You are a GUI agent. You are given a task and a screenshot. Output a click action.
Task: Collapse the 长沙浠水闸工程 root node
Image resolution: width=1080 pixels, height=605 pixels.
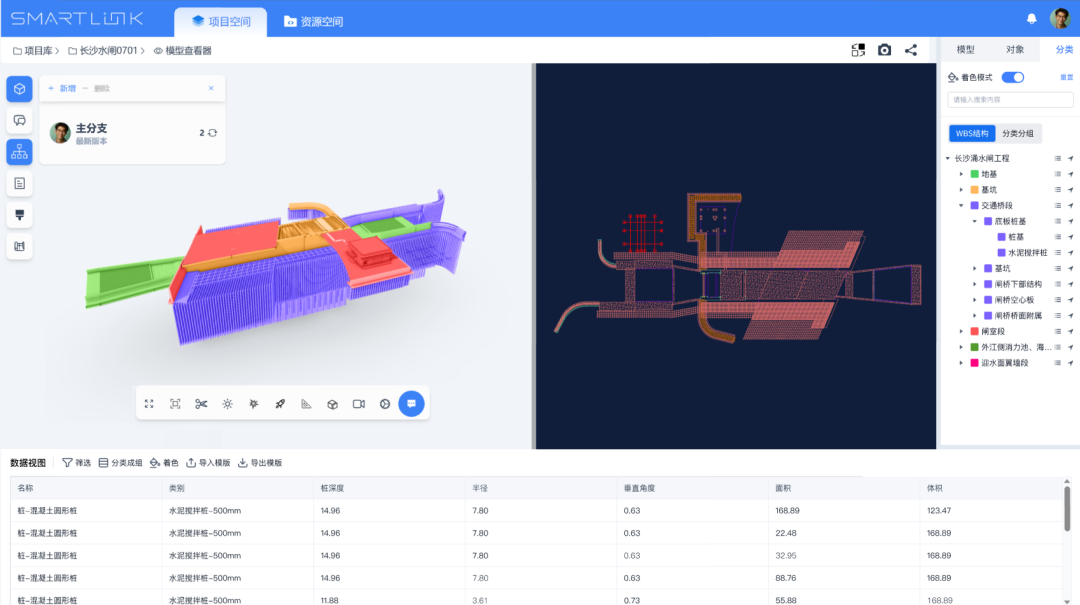pyautogui.click(x=948, y=158)
